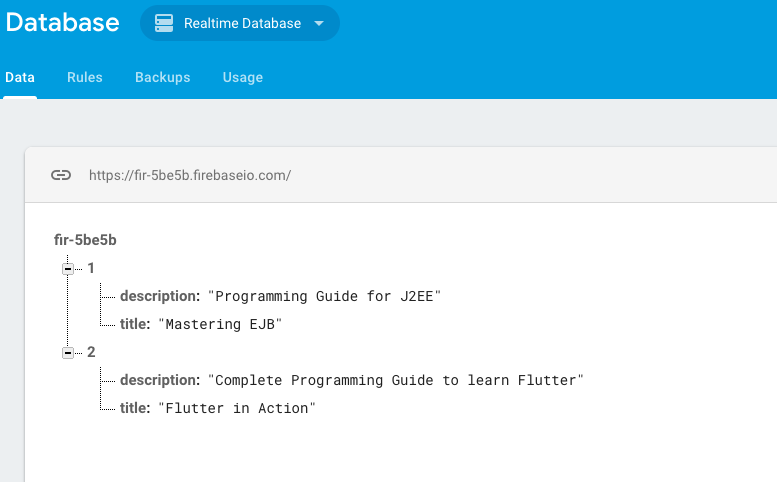Click the Realtime Database stack icon
The height and width of the screenshot is (482, 777).
165,23
